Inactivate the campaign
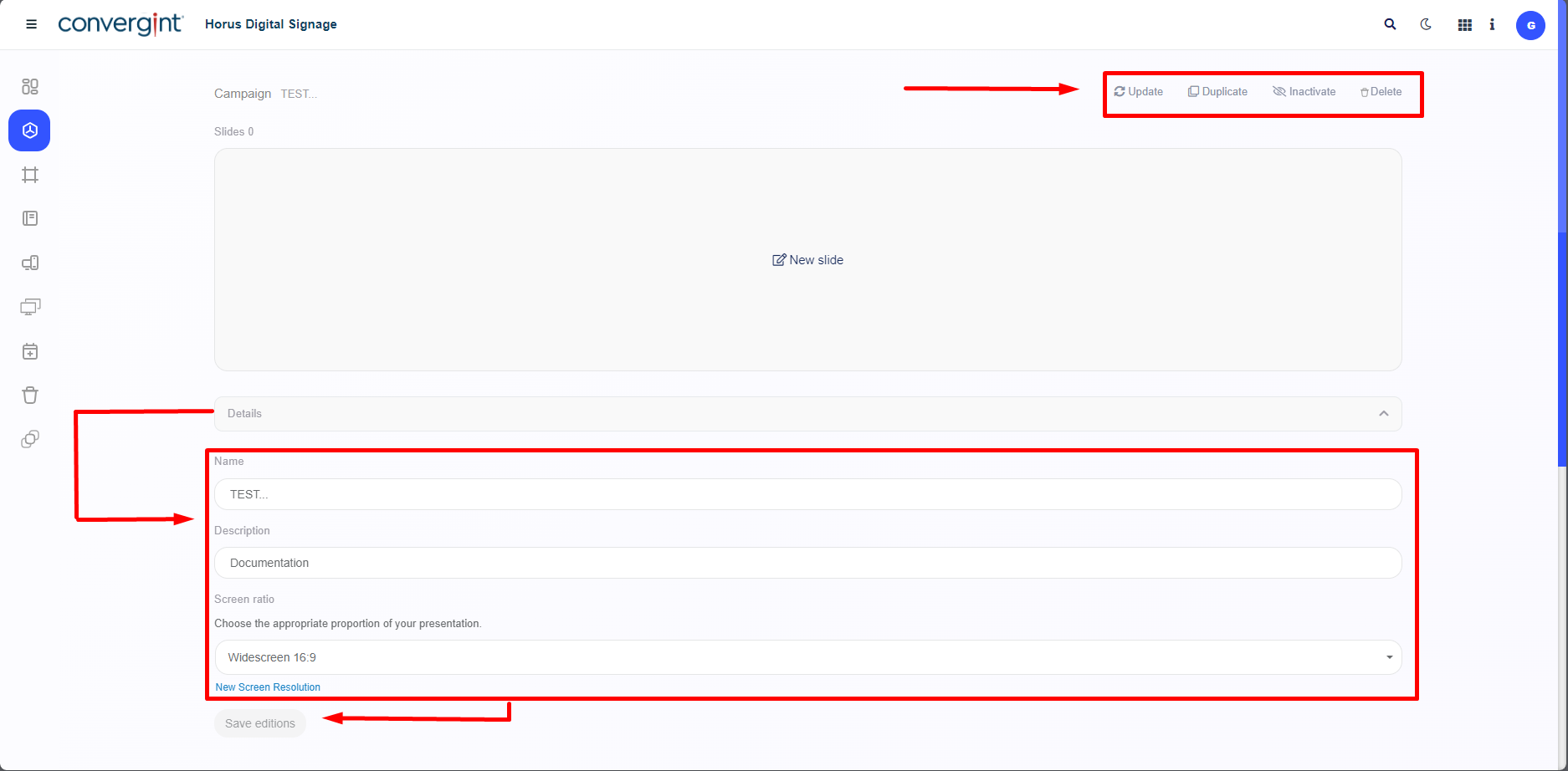 1304,92
